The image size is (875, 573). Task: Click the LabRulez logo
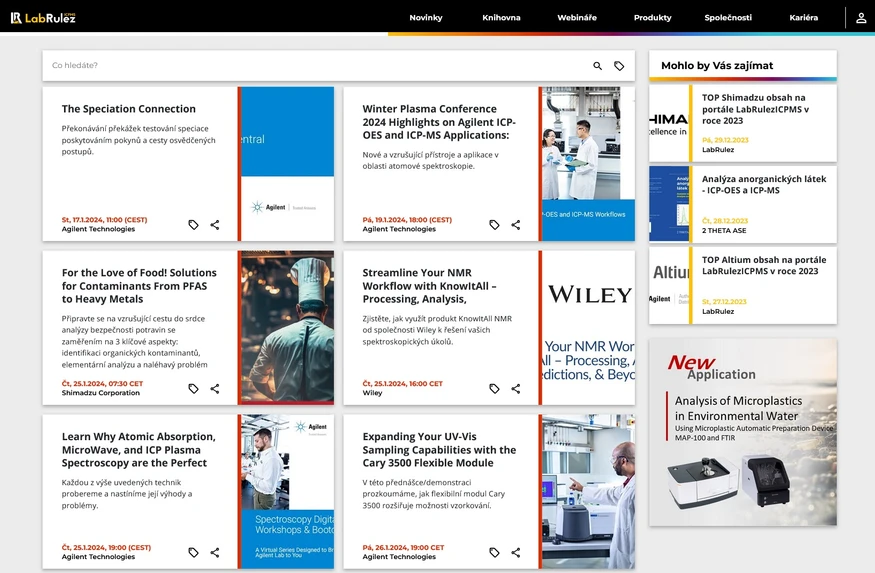[x=43, y=18]
